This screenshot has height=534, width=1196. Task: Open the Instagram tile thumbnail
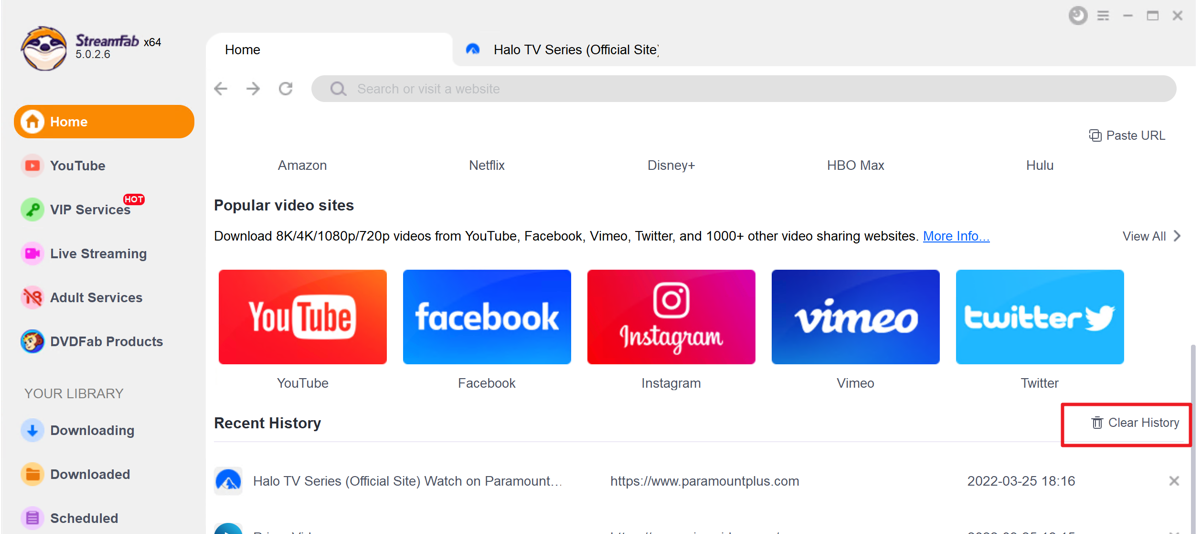671,317
